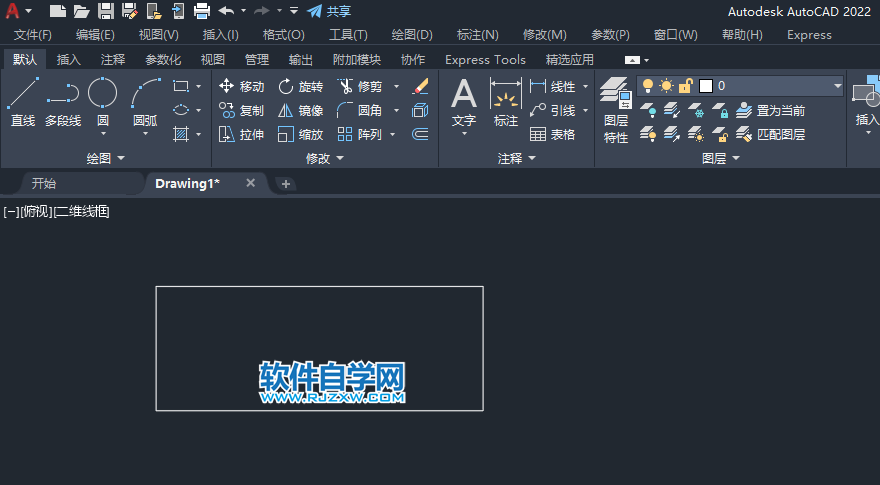Switch to the Express Tools ribbon tab
Screen dimensions: 880x485
[485, 60]
